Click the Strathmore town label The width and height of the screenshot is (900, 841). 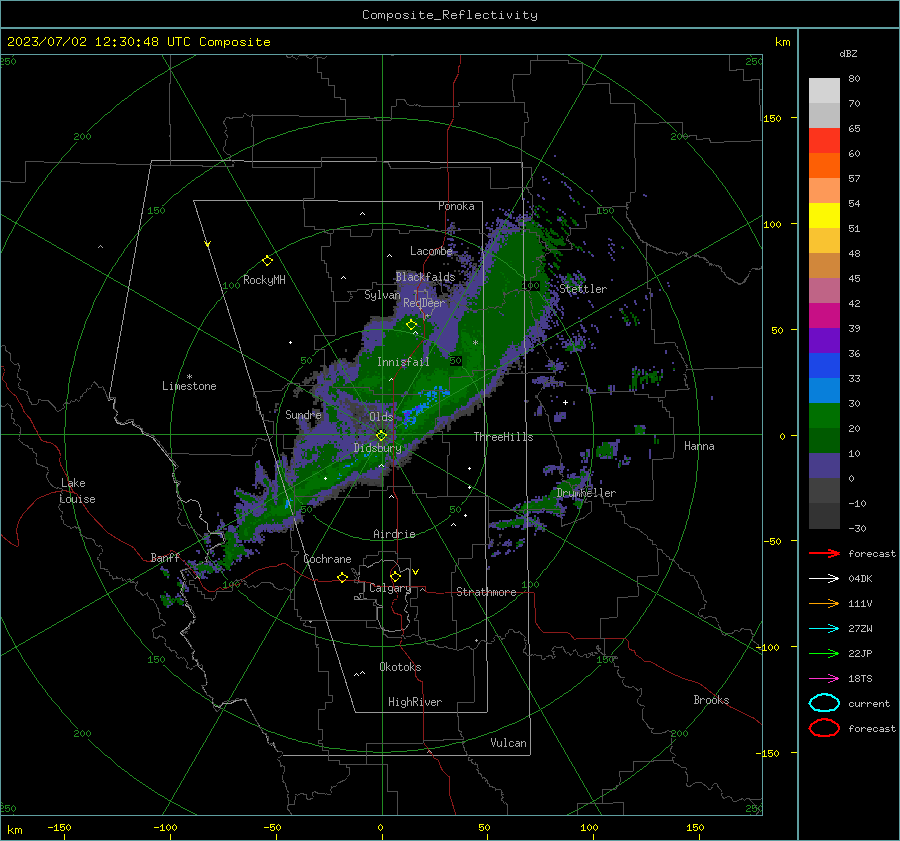tap(486, 592)
